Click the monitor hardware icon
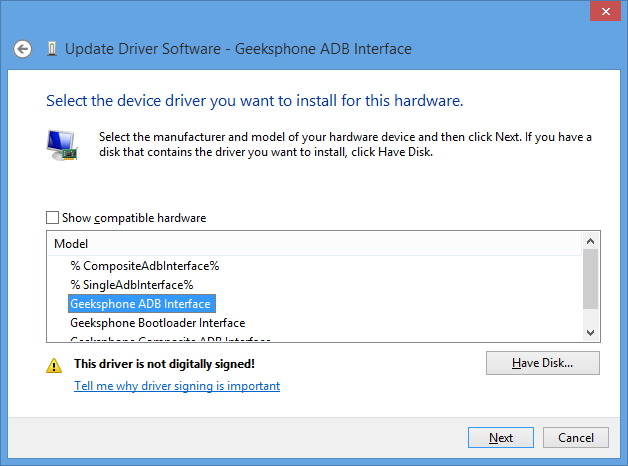The image size is (628, 466). pyautogui.click(x=62, y=145)
